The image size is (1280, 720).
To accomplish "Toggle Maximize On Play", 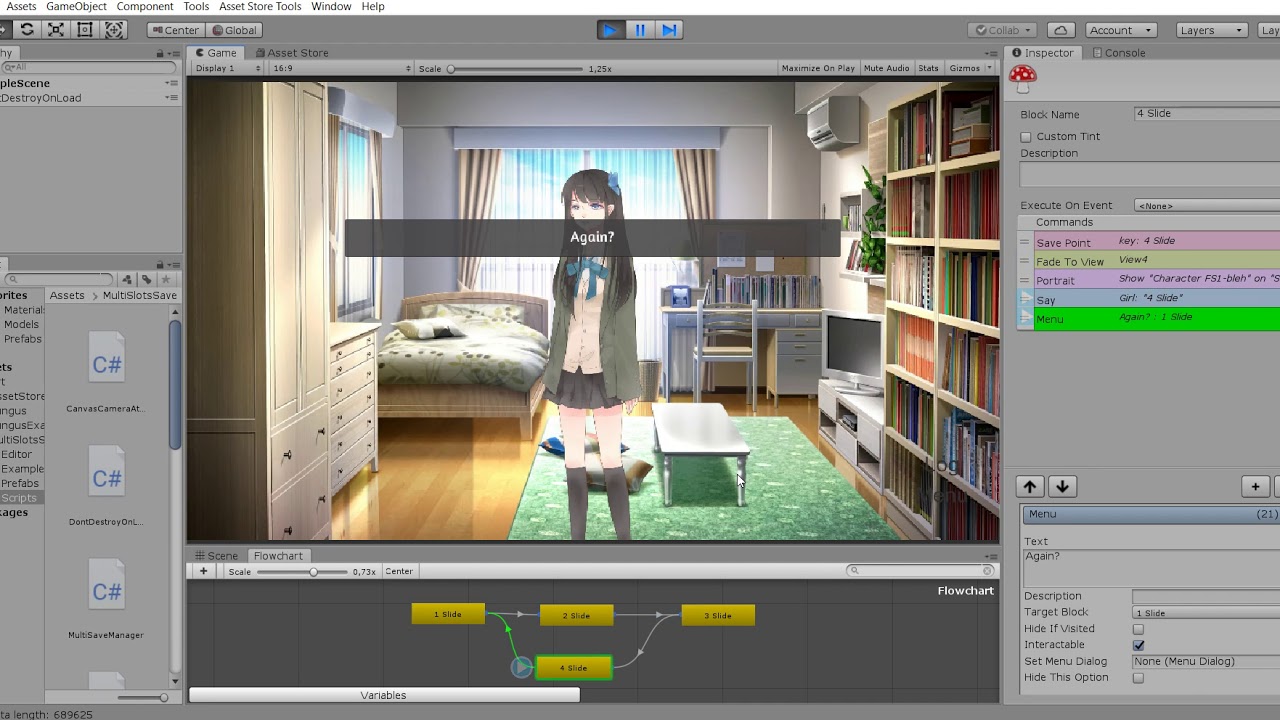I will click(x=818, y=68).
